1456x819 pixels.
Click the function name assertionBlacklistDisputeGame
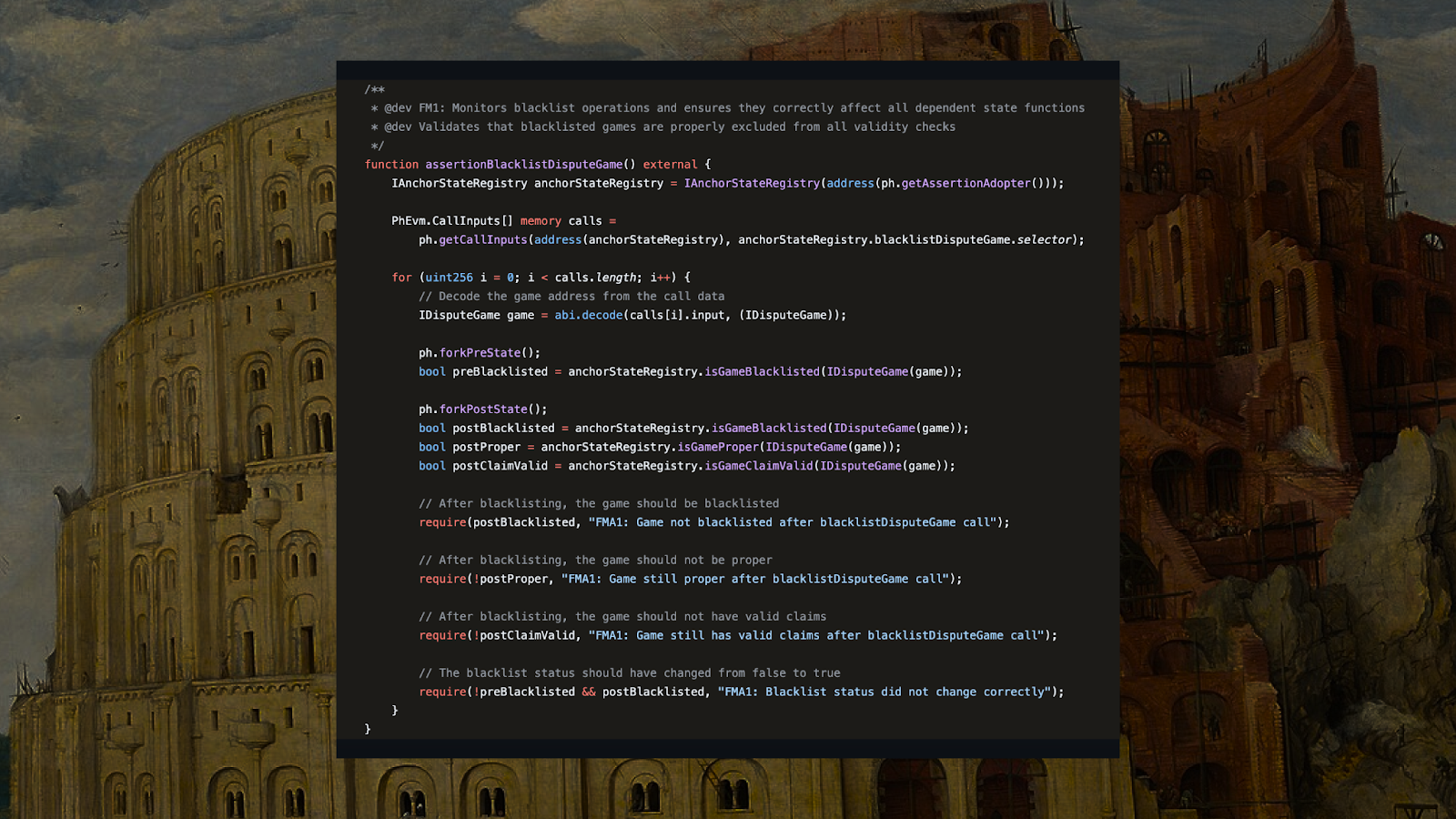click(524, 165)
